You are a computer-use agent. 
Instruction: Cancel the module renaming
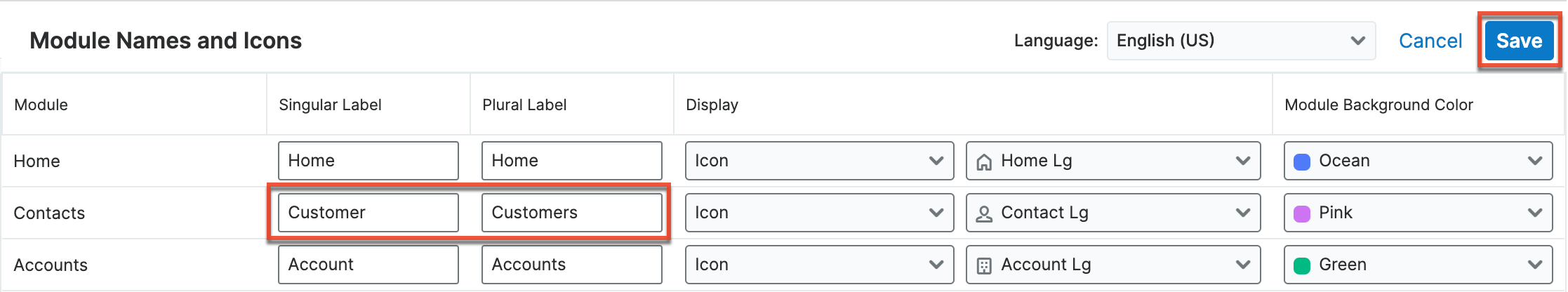1430,41
